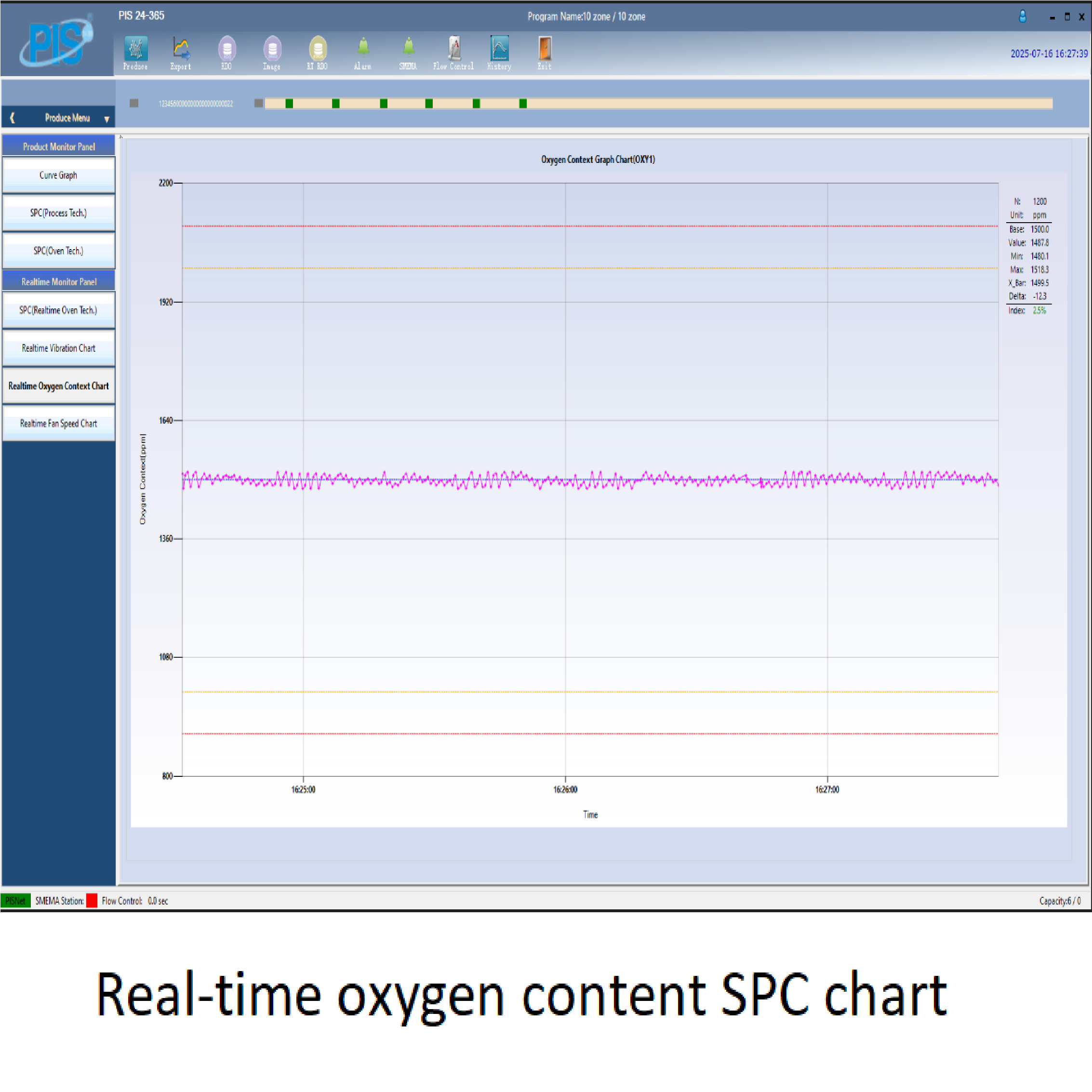Open the Image database icon
This screenshot has width=1092, height=1092.
point(272,50)
